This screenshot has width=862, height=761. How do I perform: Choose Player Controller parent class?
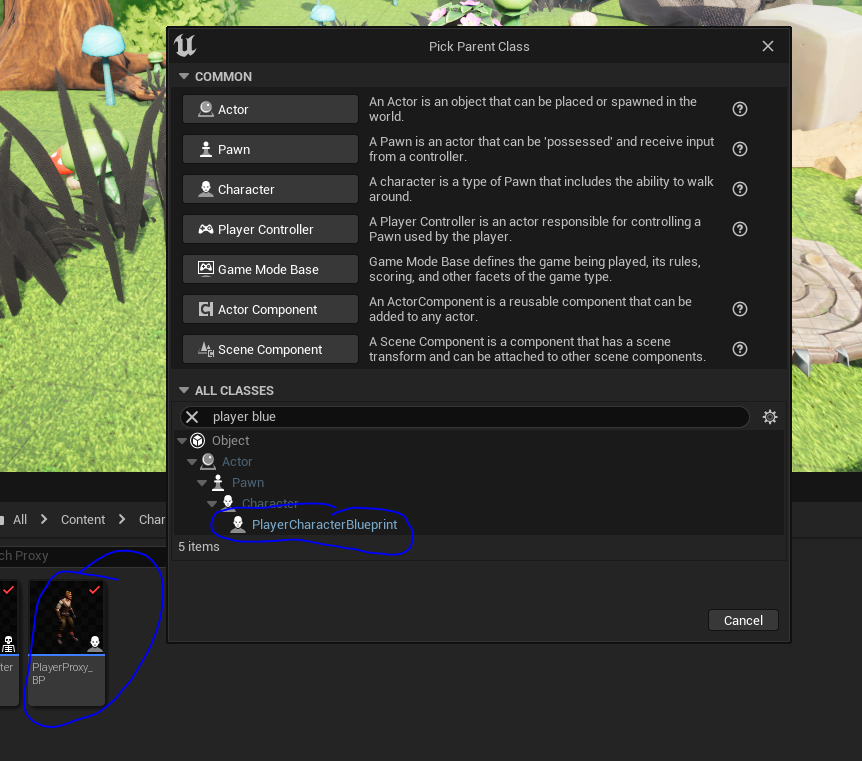[x=270, y=229]
